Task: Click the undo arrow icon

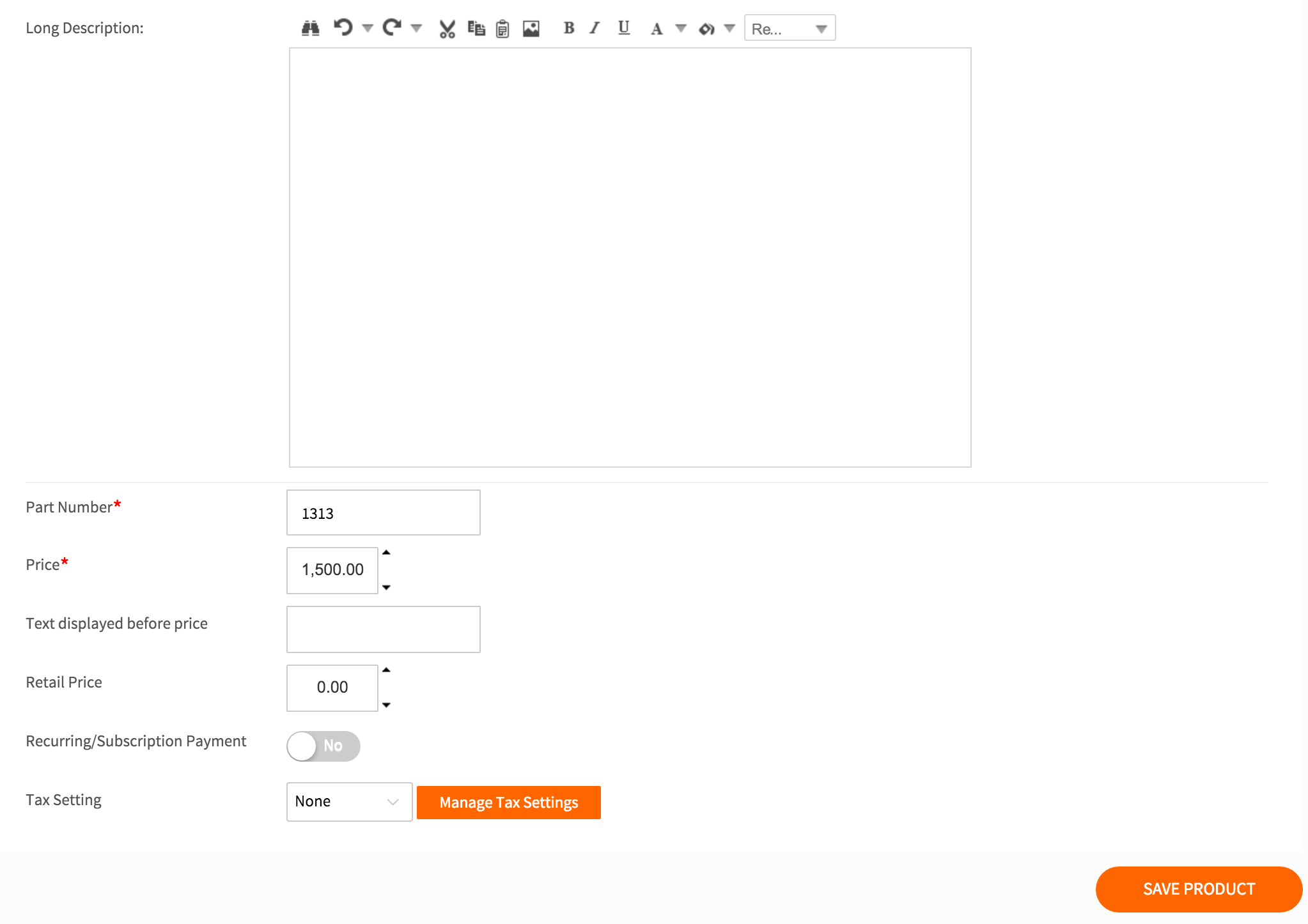Action: click(343, 27)
